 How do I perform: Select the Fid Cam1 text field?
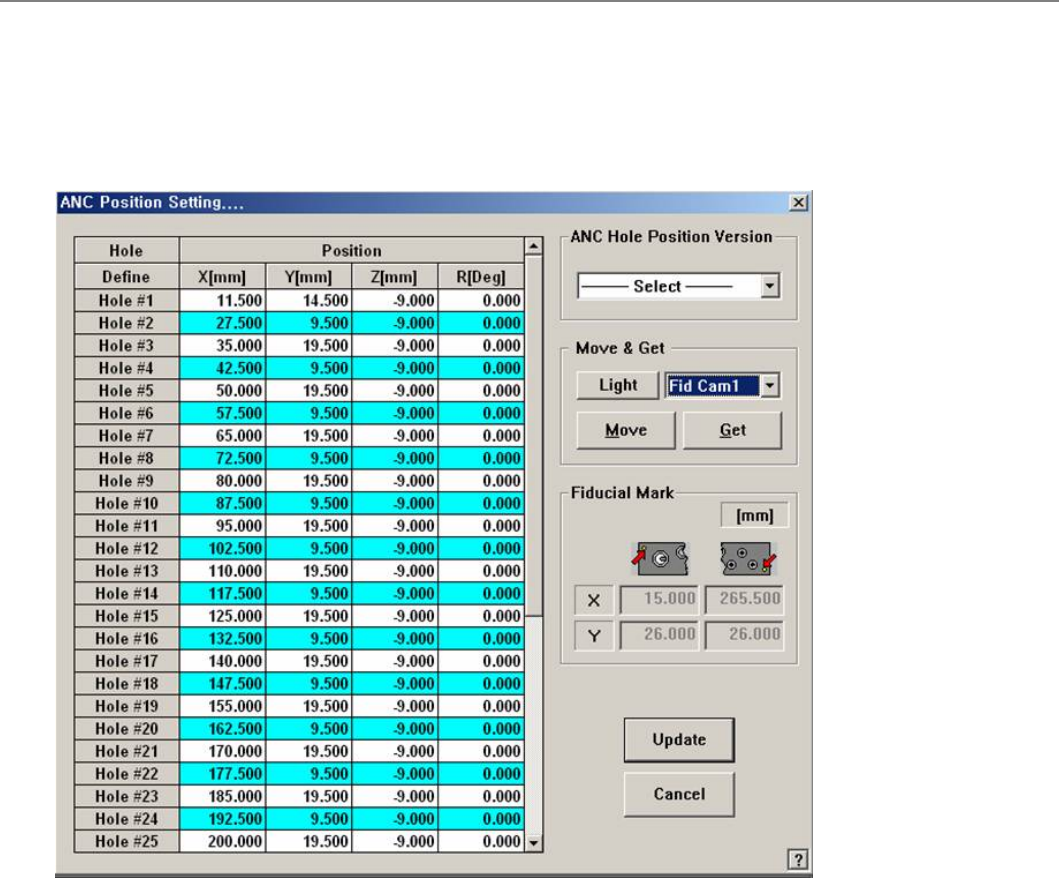tap(713, 386)
